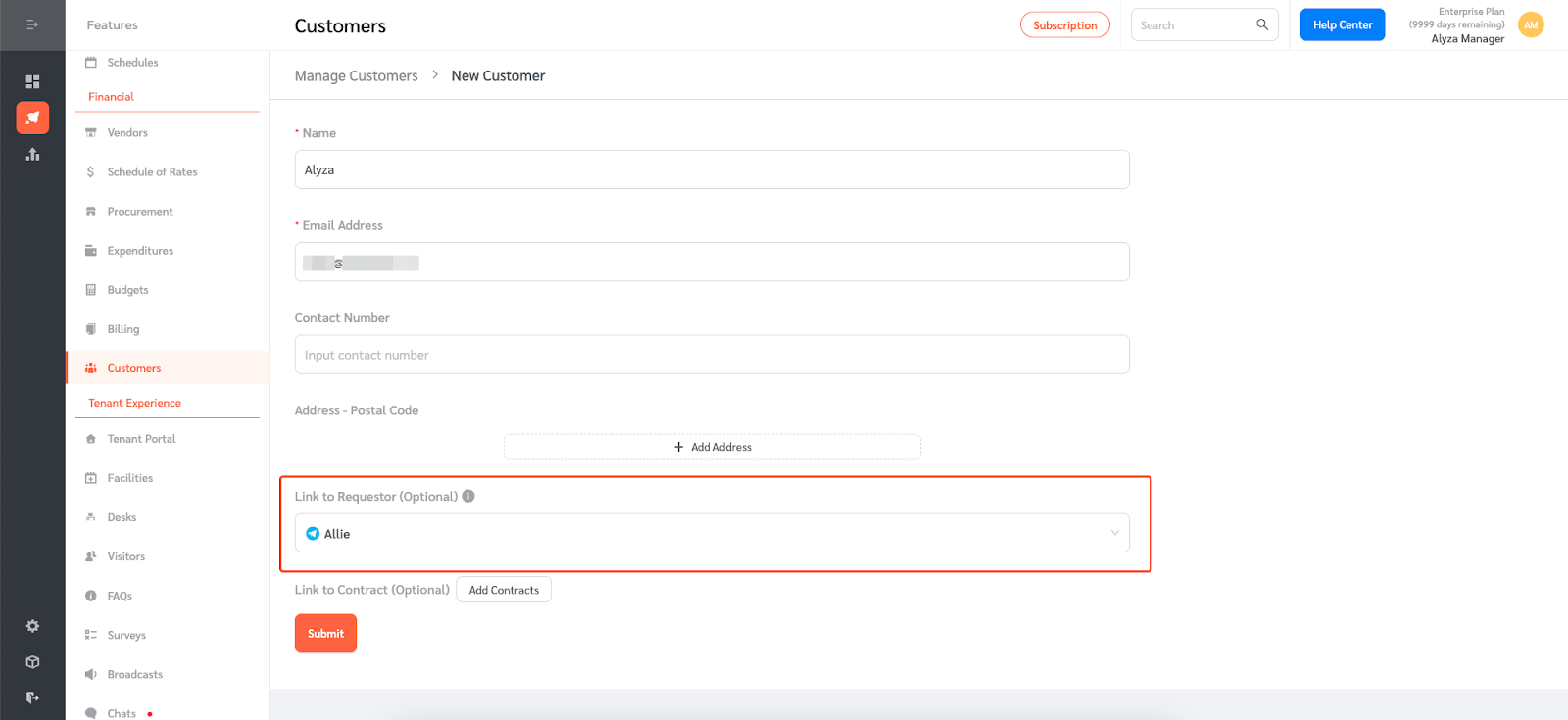Select the orange rocket features icon

(x=32, y=118)
